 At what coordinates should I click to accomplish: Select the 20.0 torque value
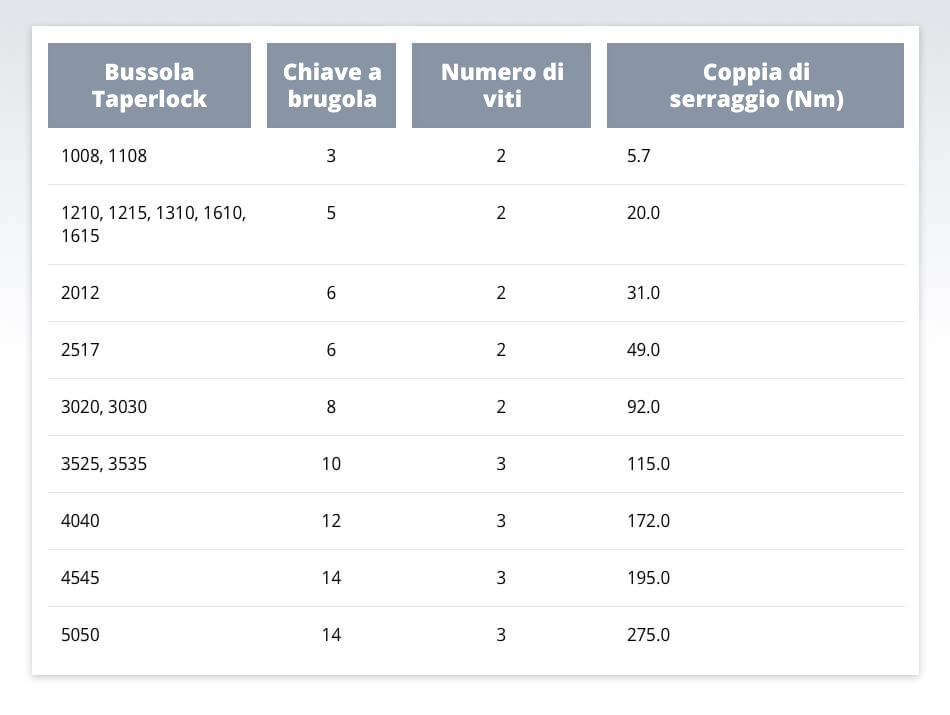643,213
